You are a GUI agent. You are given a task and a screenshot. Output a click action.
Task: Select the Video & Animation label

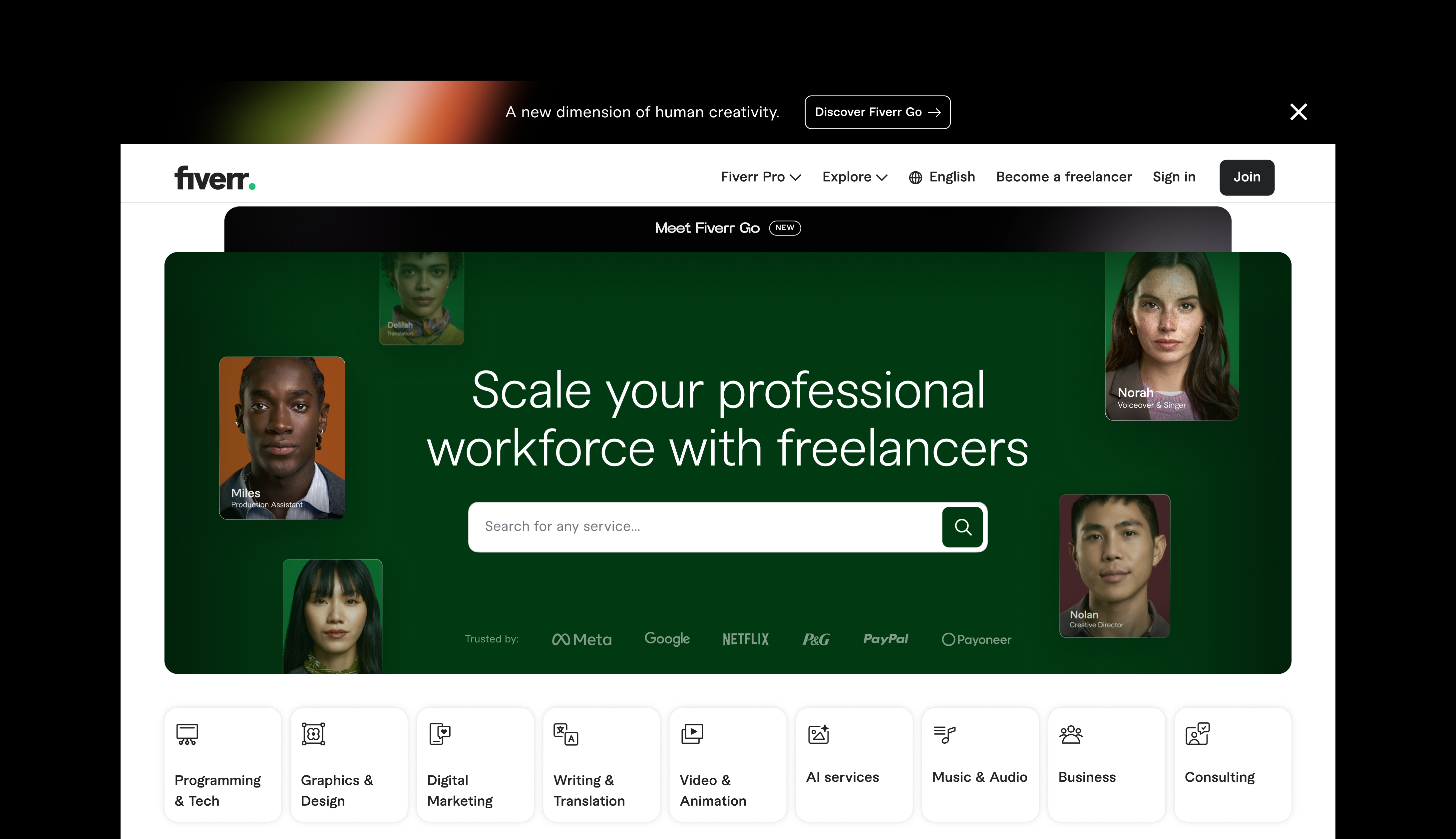click(713, 791)
